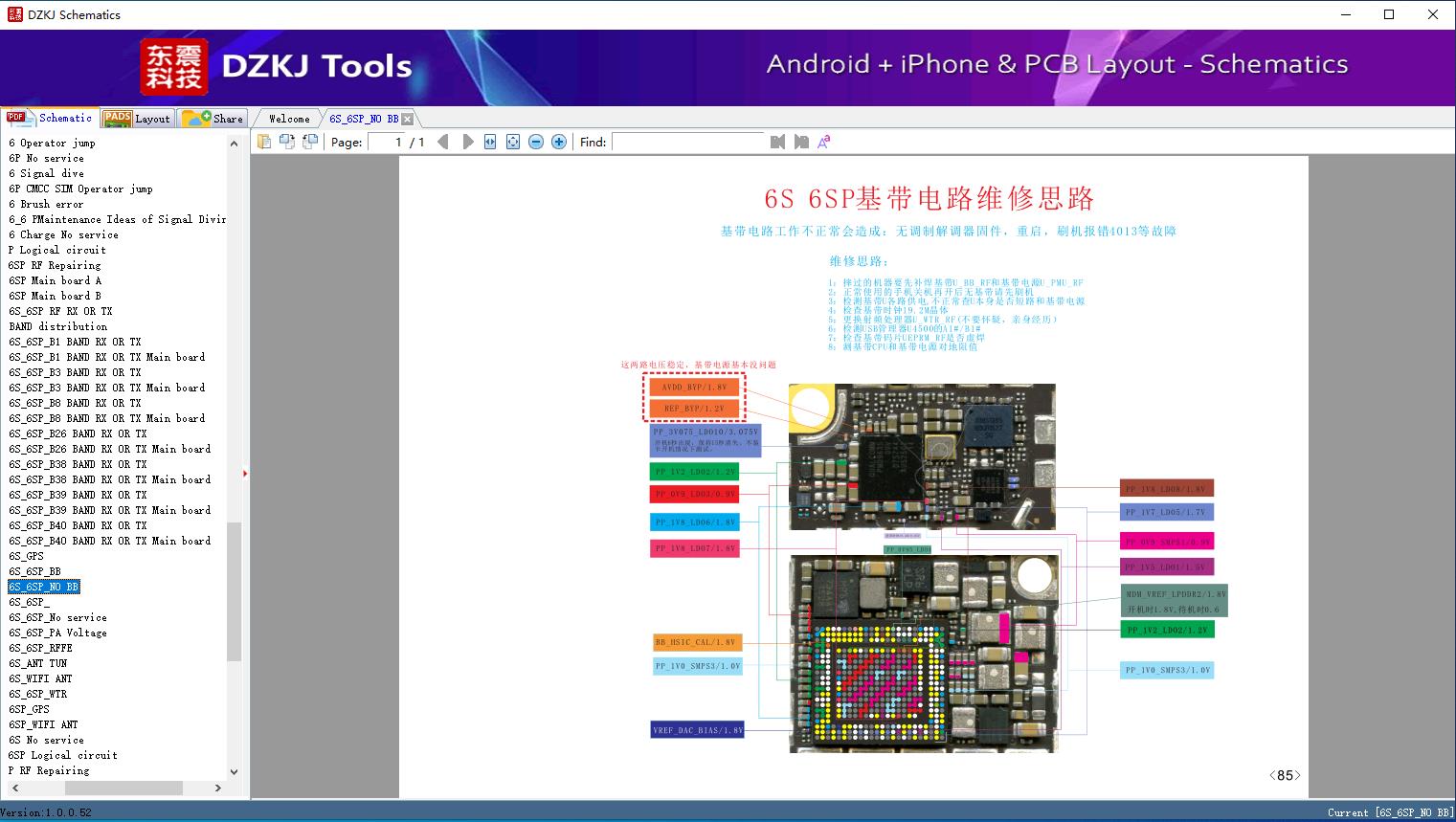Open '6 Charge No service' entry
The image size is (1456, 822).
point(64,234)
